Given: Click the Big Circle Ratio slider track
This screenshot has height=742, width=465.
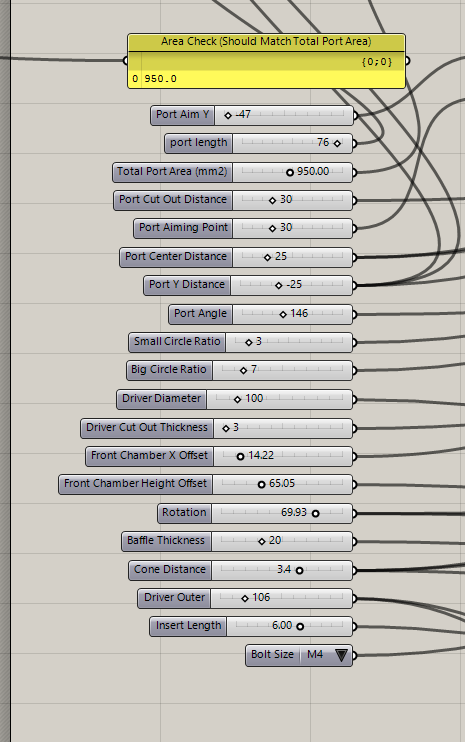Looking at the screenshot, I should click(x=282, y=370).
